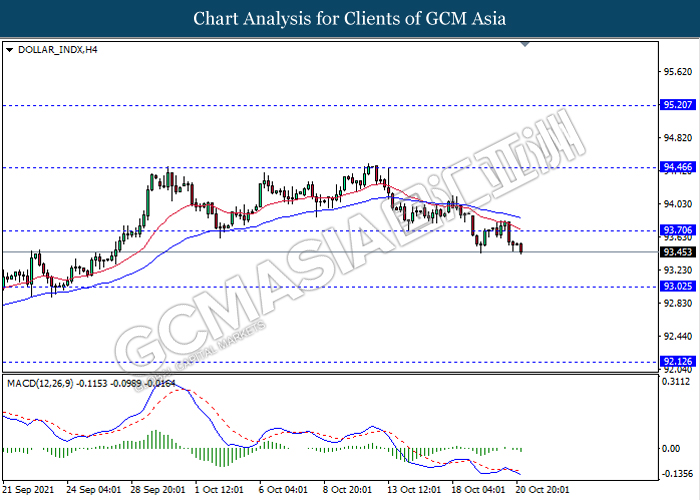Select the 92.126 price level label
This screenshot has width=700, height=500.
678,362
